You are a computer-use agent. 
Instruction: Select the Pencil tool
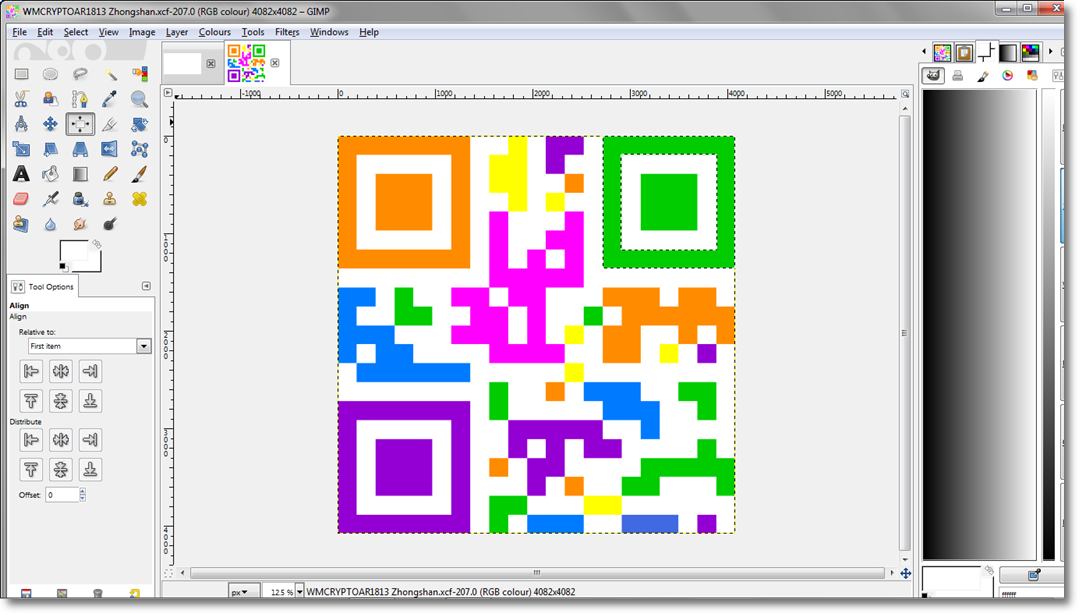(110, 174)
